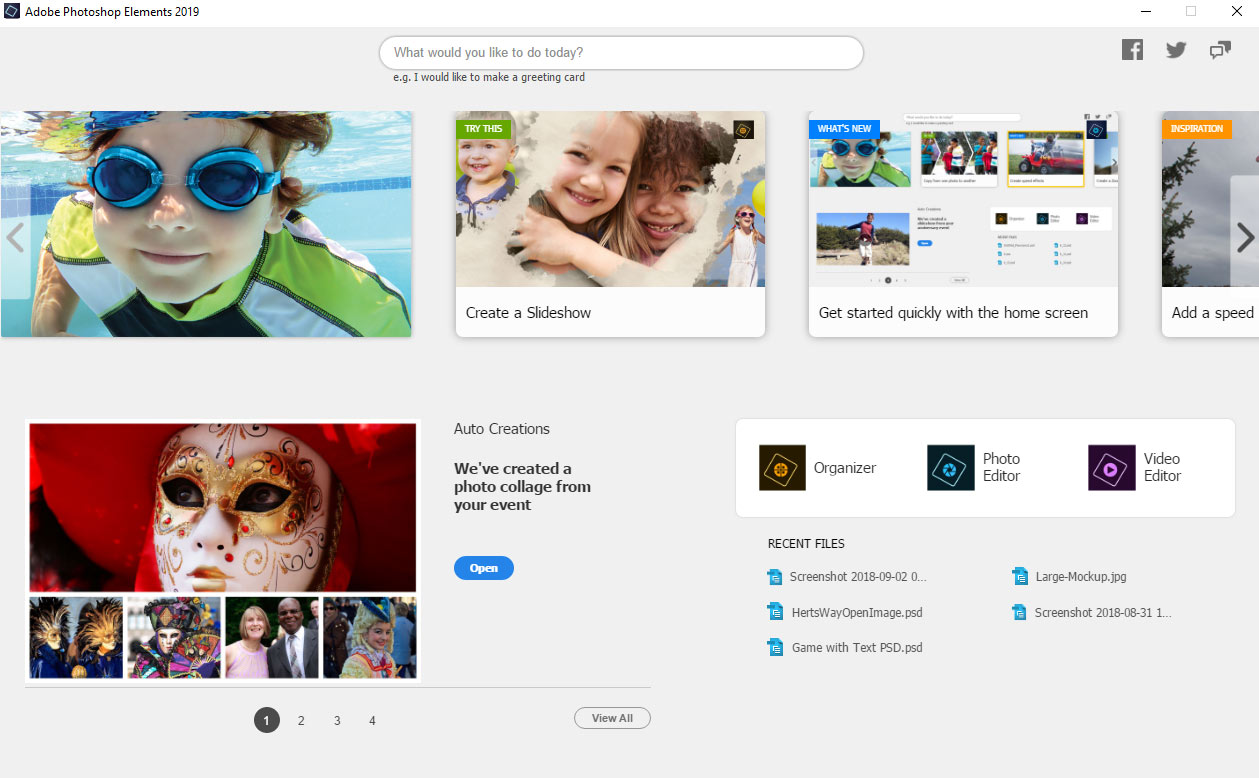
Task: Click the View All button
Action: [612, 718]
